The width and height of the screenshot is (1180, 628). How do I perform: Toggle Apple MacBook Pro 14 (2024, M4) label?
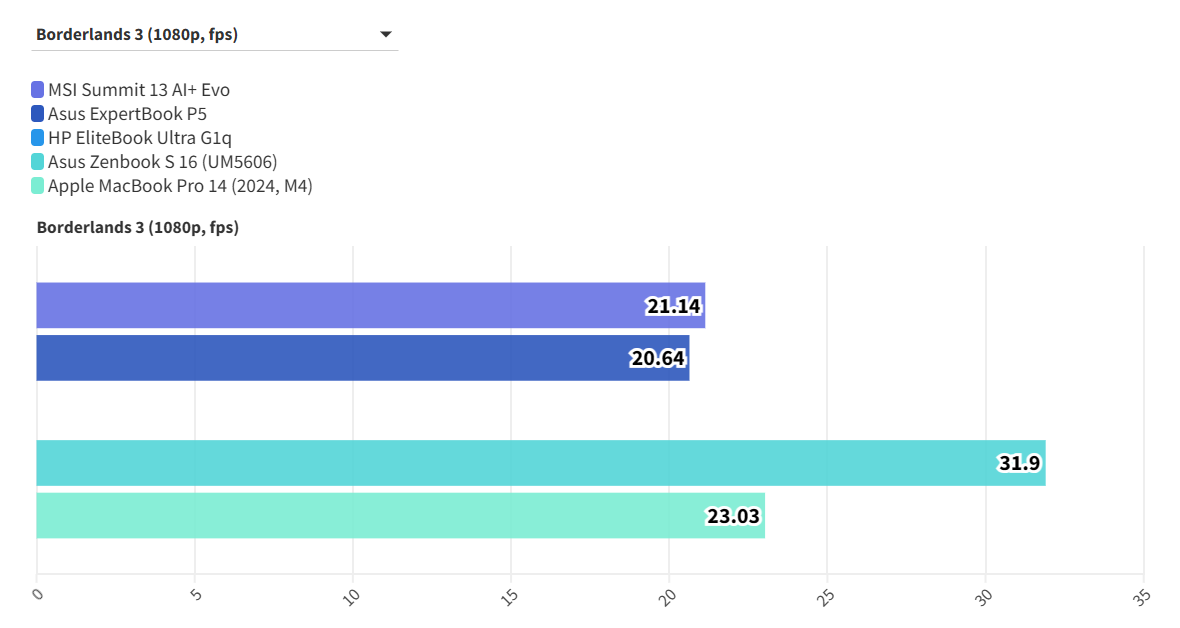tap(180, 186)
